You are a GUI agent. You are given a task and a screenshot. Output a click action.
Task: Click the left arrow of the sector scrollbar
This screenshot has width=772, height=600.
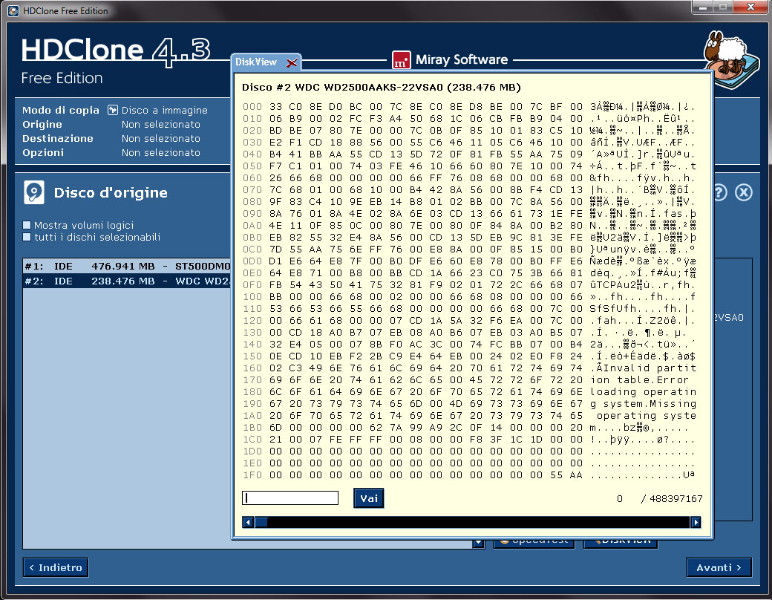[x=248, y=522]
